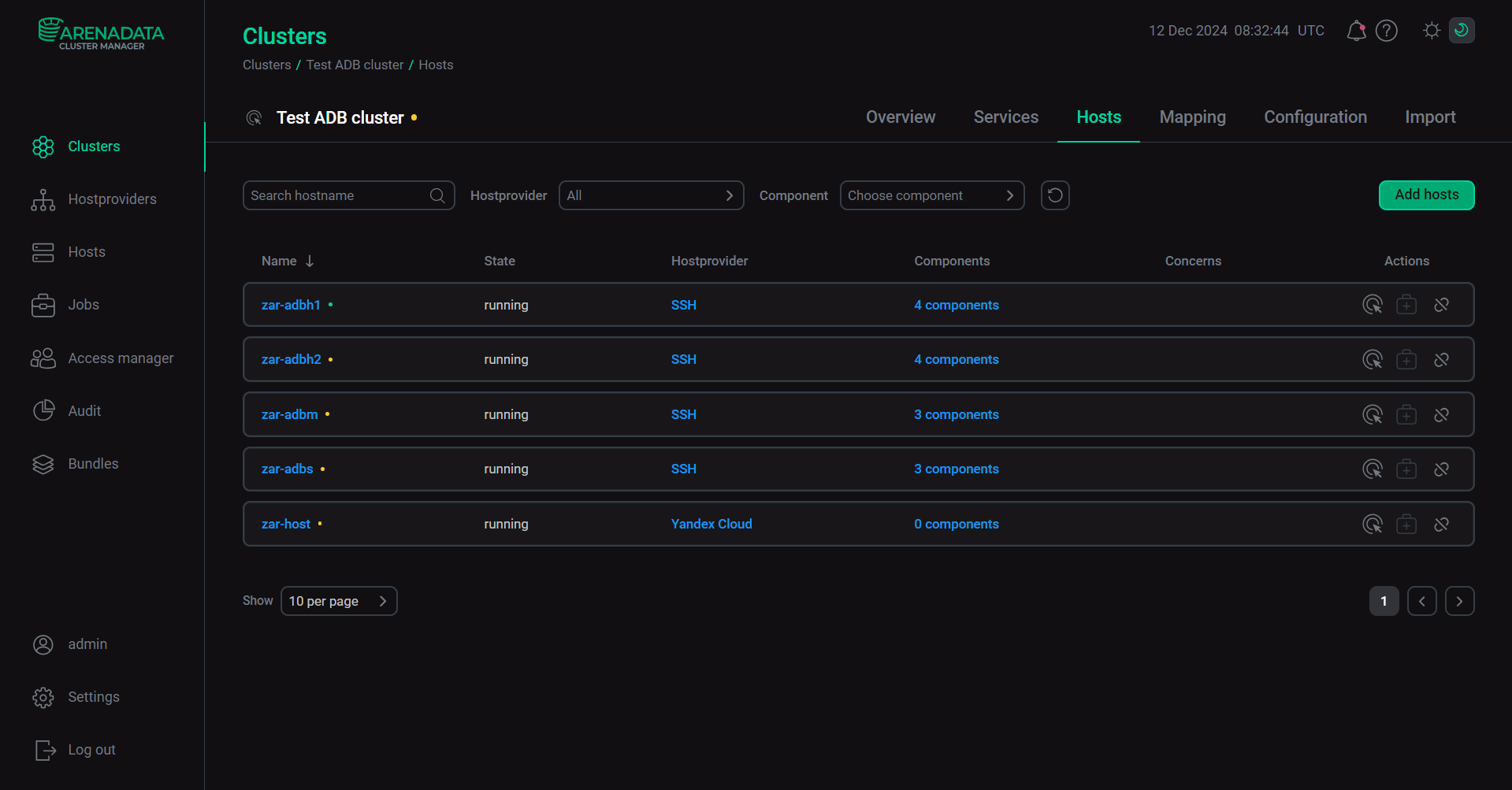This screenshot has height=790, width=1512.
Task: Go to Bundles in the sidebar
Action: 93,464
